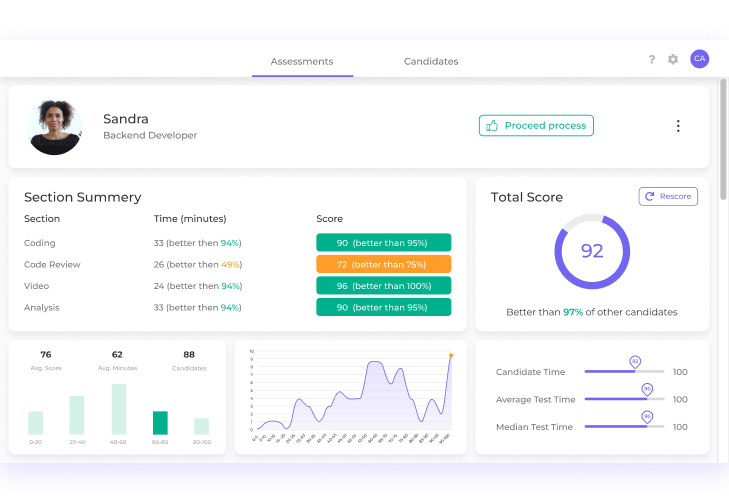
Task: Click the highlighted 60-80 bar in histogram
Action: (x=160, y=422)
